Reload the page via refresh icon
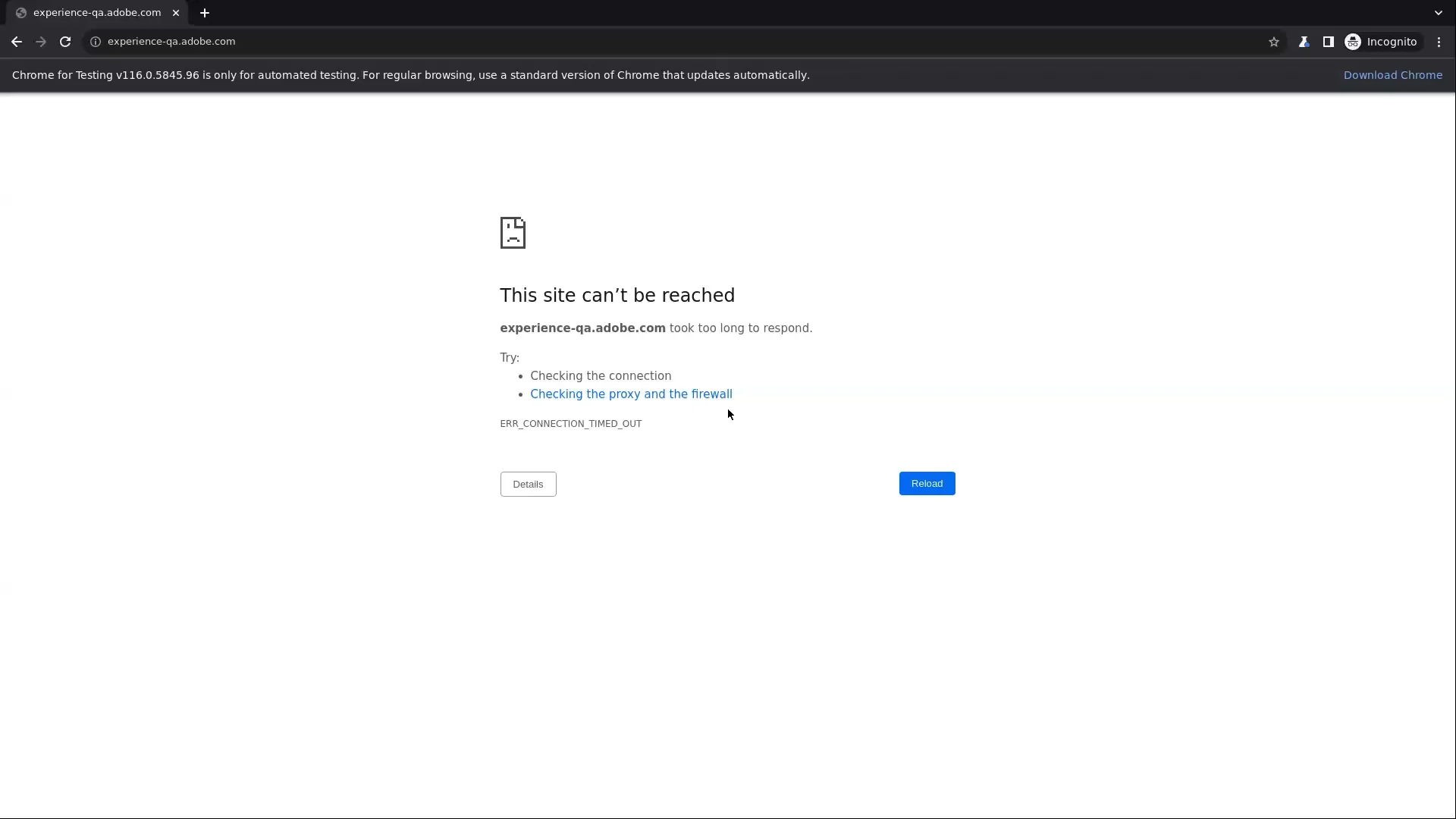Image resolution: width=1456 pixels, height=819 pixels. point(65,42)
